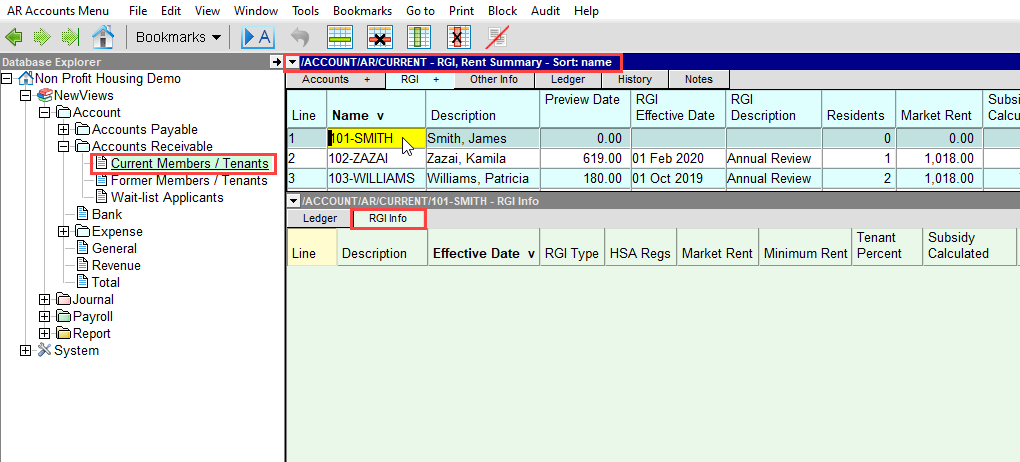Click the insert column table icon
This screenshot has width=1020, height=462.
419,38
